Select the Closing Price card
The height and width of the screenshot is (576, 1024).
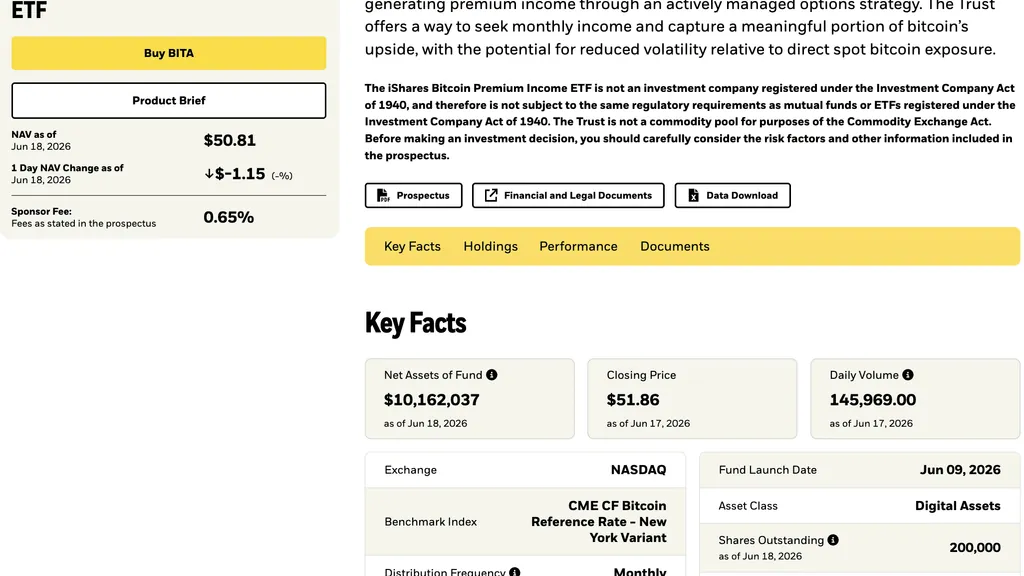(692, 398)
